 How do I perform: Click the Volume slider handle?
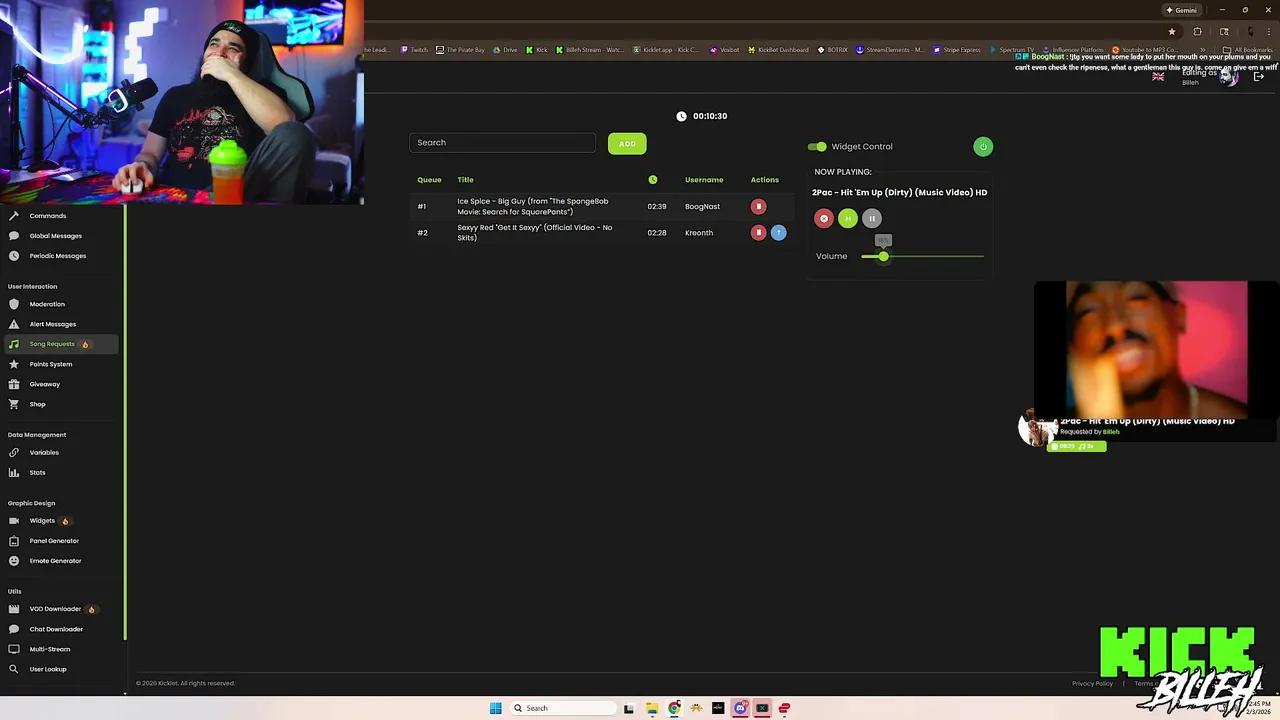(x=883, y=256)
